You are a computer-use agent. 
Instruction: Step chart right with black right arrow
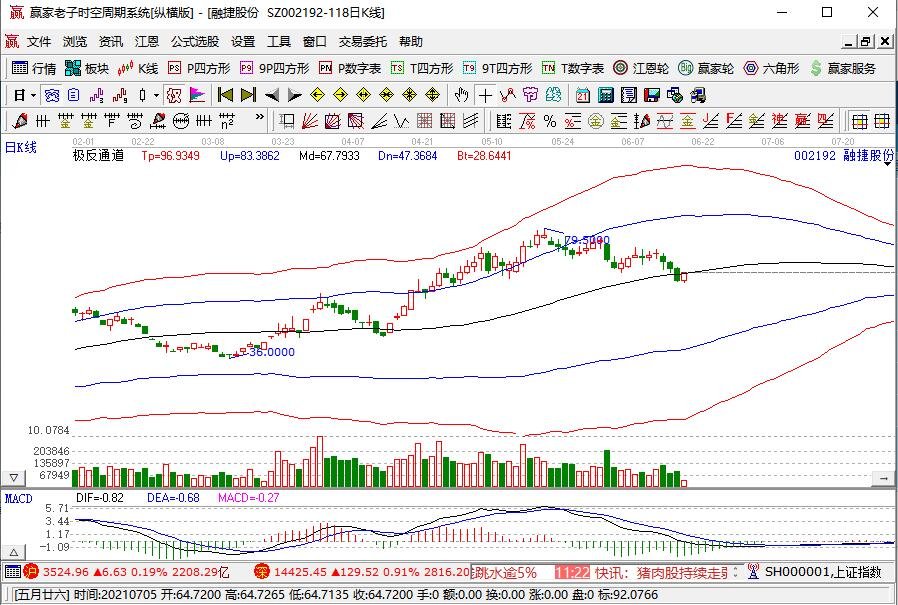pyautogui.click(x=294, y=95)
